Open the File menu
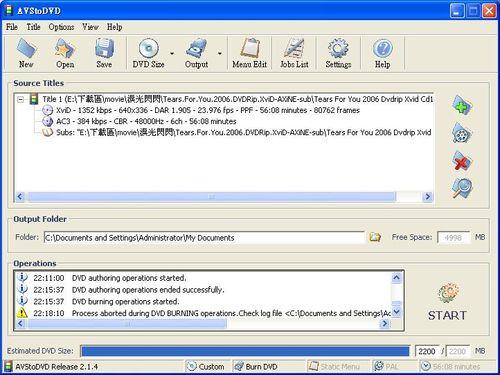This screenshot has width=500, height=375. (x=12, y=27)
